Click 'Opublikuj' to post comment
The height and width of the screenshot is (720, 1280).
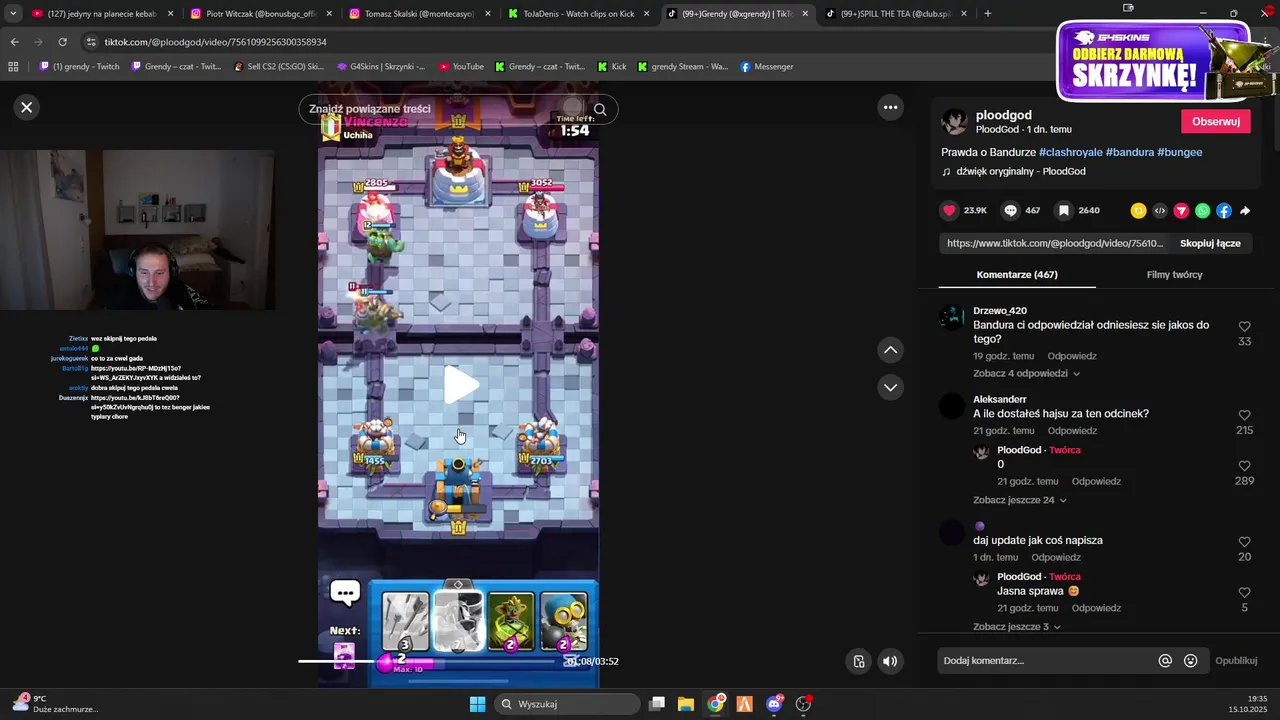[1236, 660]
